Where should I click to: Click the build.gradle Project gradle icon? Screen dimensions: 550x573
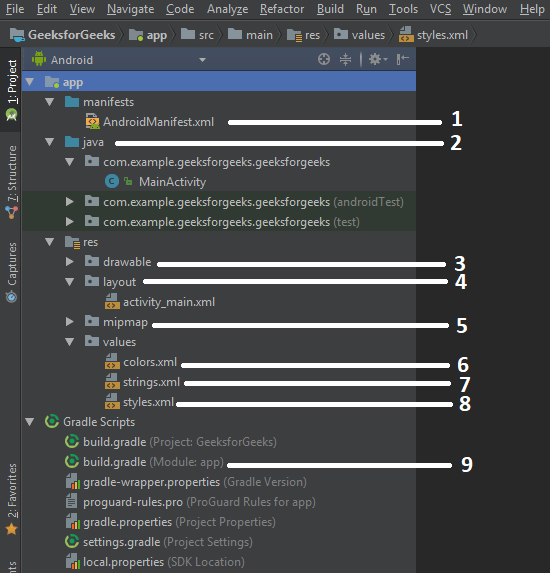tap(72, 441)
